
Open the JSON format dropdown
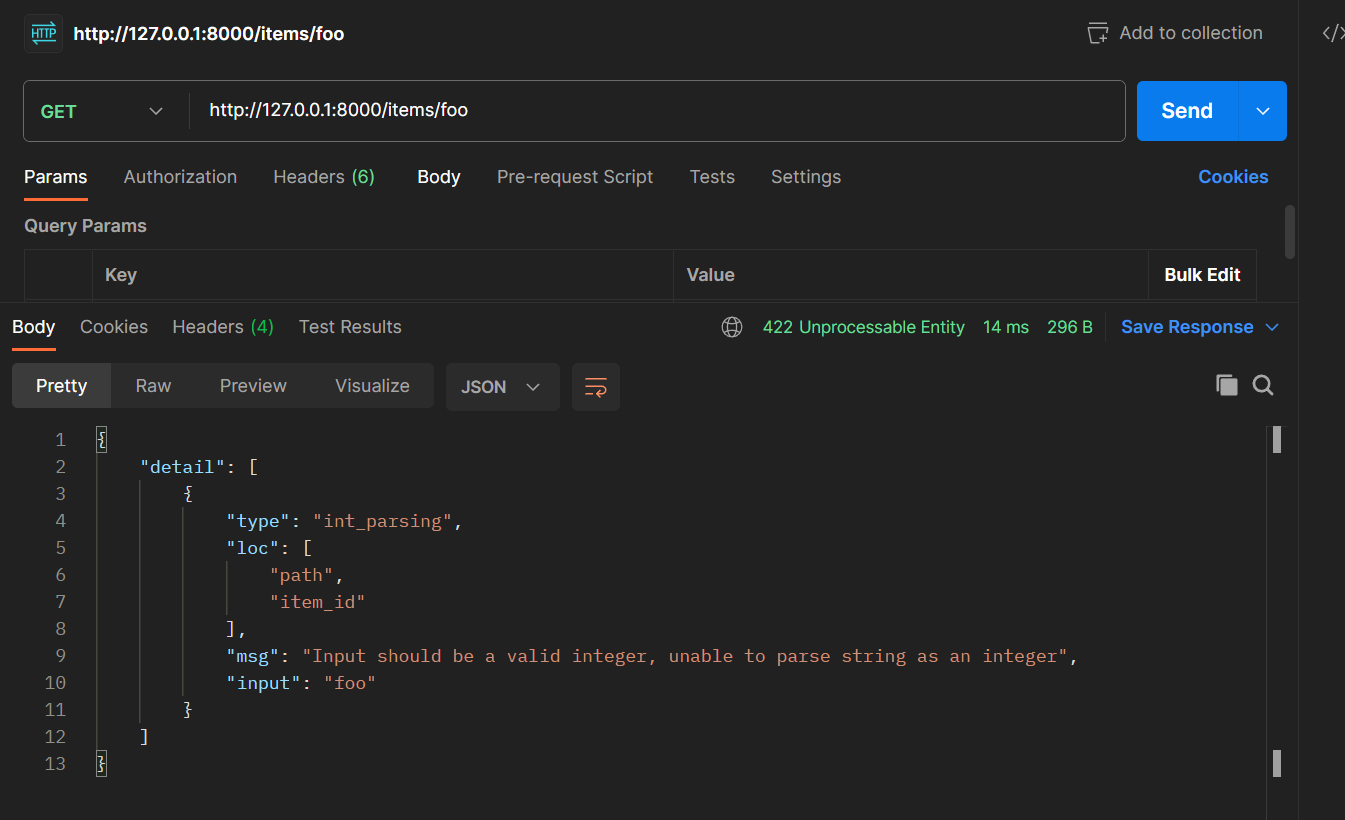coord(501,387)
